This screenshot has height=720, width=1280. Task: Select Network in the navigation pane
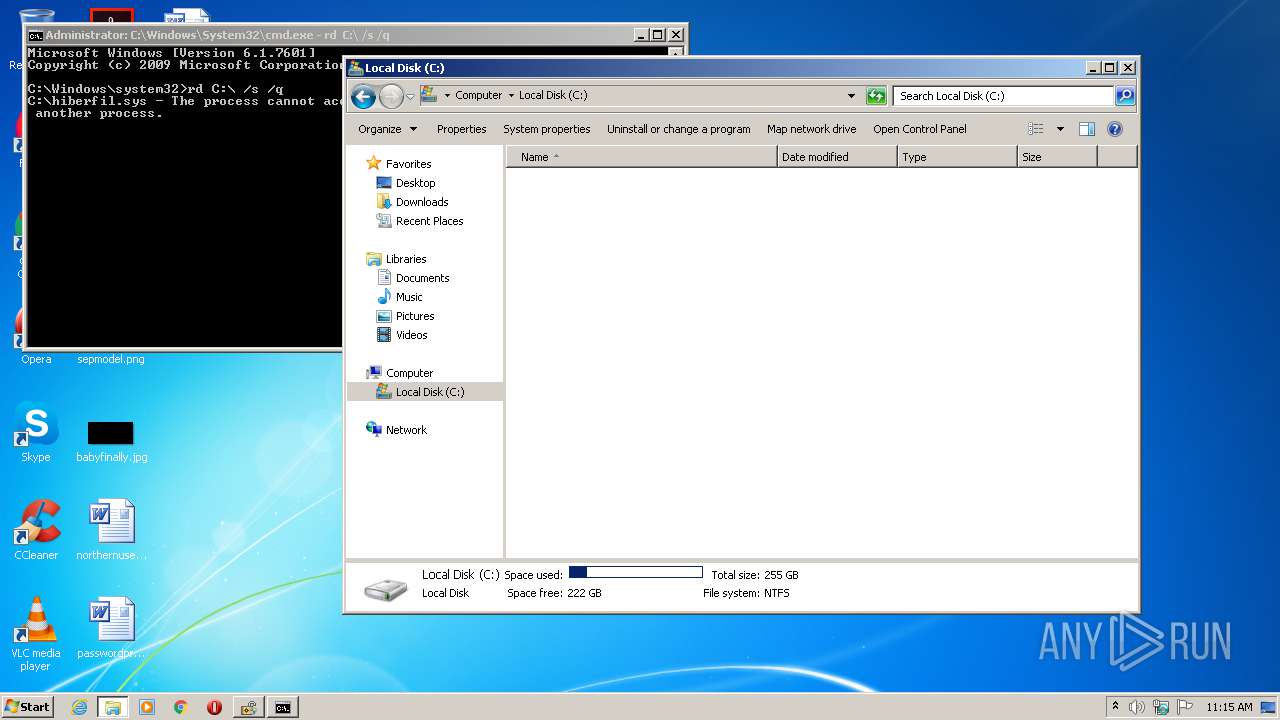click(396, 430)
